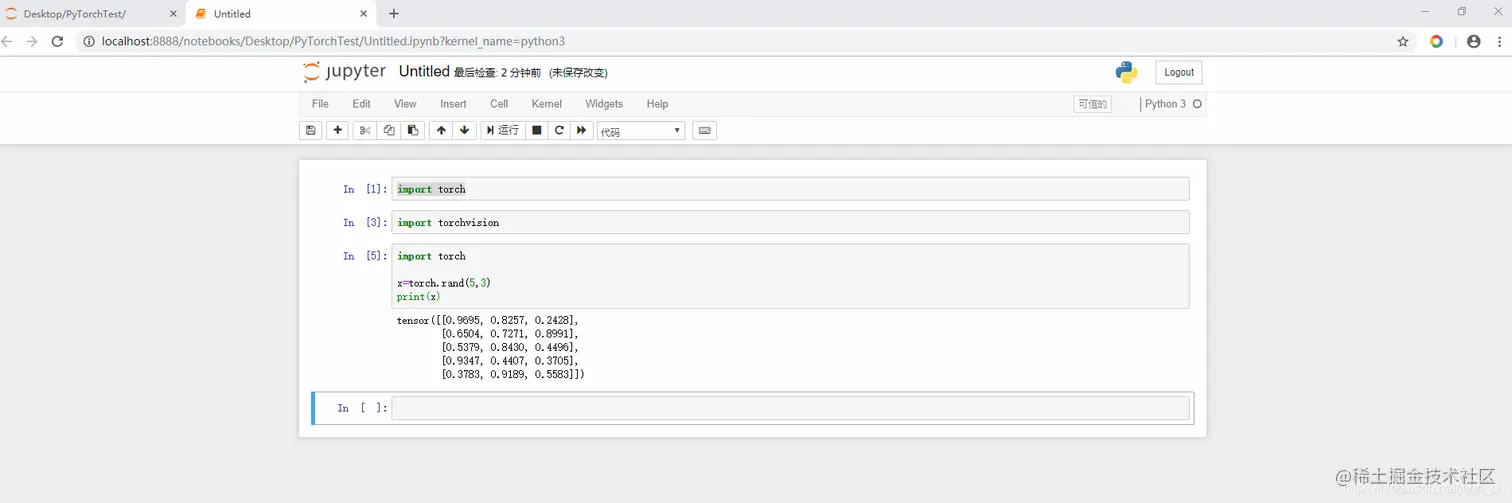The height and width of the screenshot is (503, 1512).
Task: Open the View menu
Action: tap(405, 104)
